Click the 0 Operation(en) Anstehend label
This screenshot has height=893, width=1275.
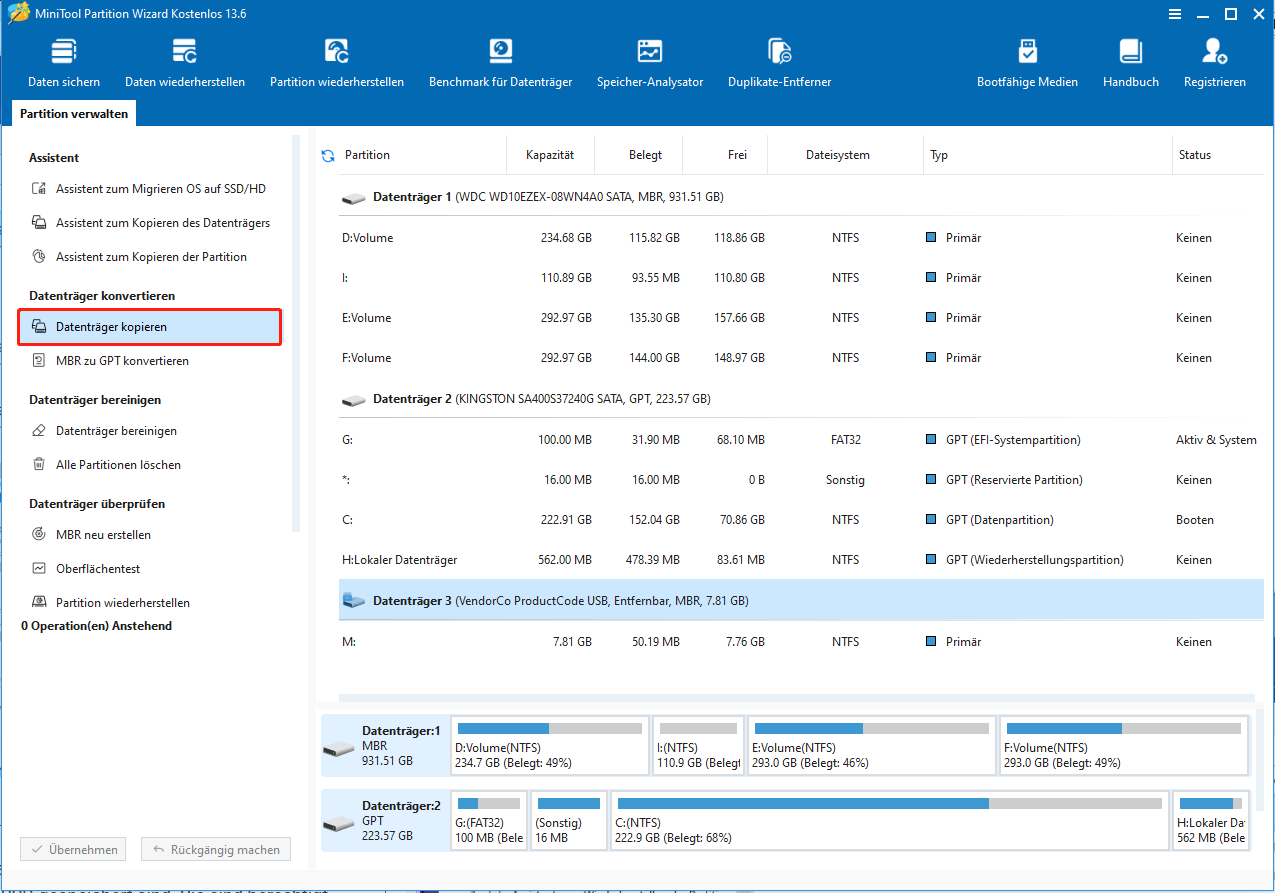click(97, 626)
